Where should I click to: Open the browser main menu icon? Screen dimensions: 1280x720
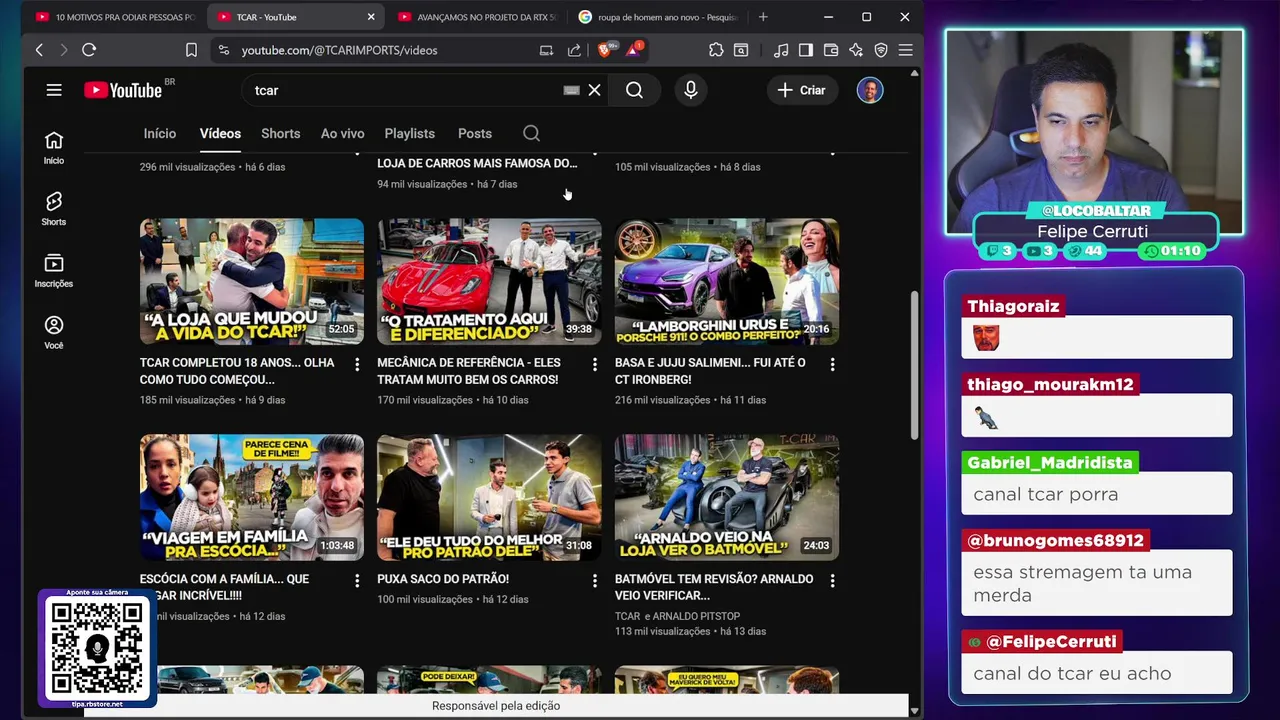(x=905, y=50)
